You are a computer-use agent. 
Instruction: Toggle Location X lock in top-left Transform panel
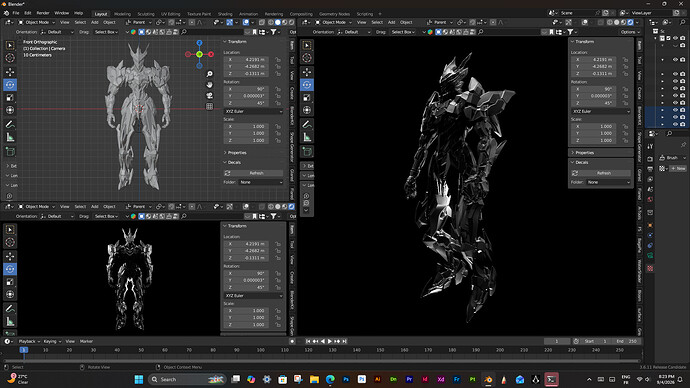[x=278, y=59]
